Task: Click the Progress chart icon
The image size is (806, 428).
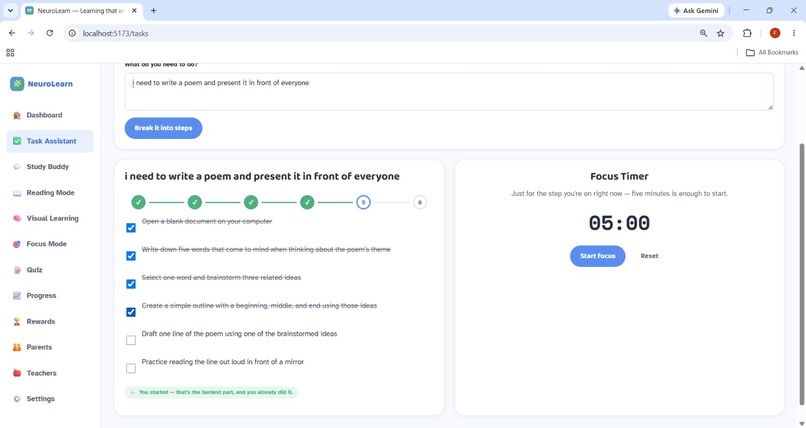Action: click(17, 295)
